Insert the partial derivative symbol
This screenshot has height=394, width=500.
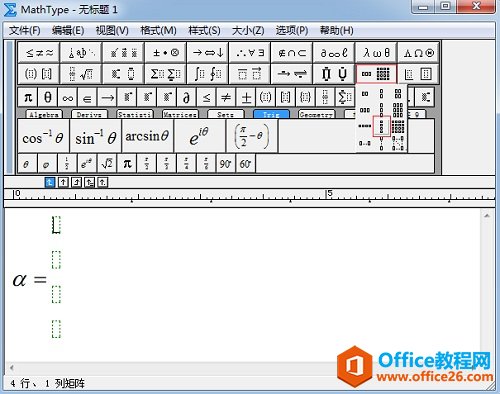coord(186,98)
